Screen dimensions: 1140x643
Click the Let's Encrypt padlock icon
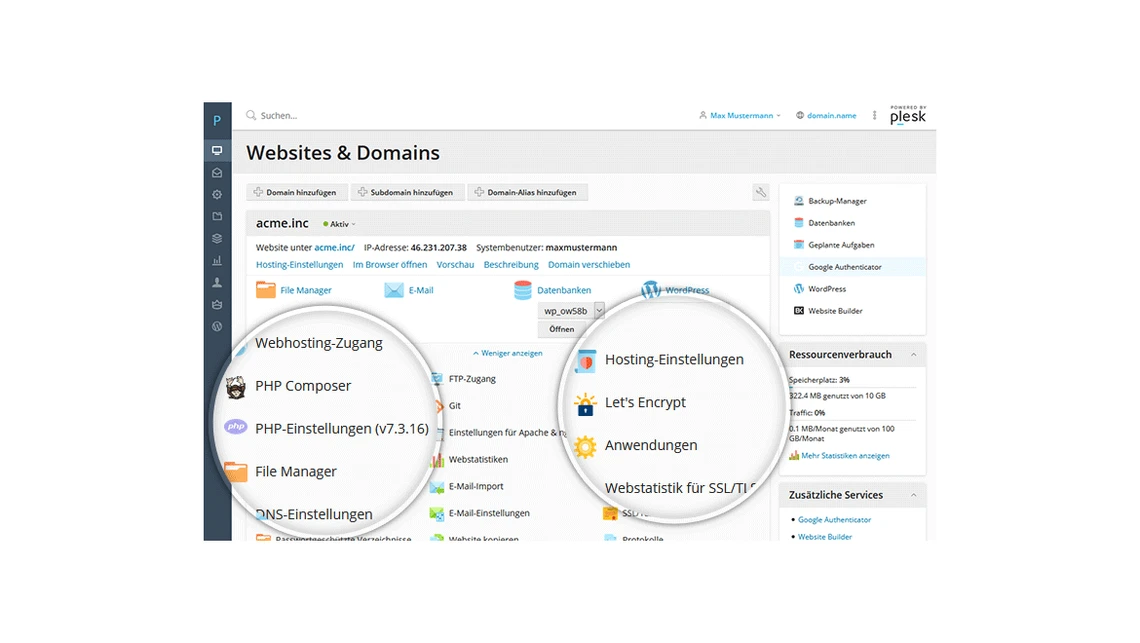tap(585, 403)
